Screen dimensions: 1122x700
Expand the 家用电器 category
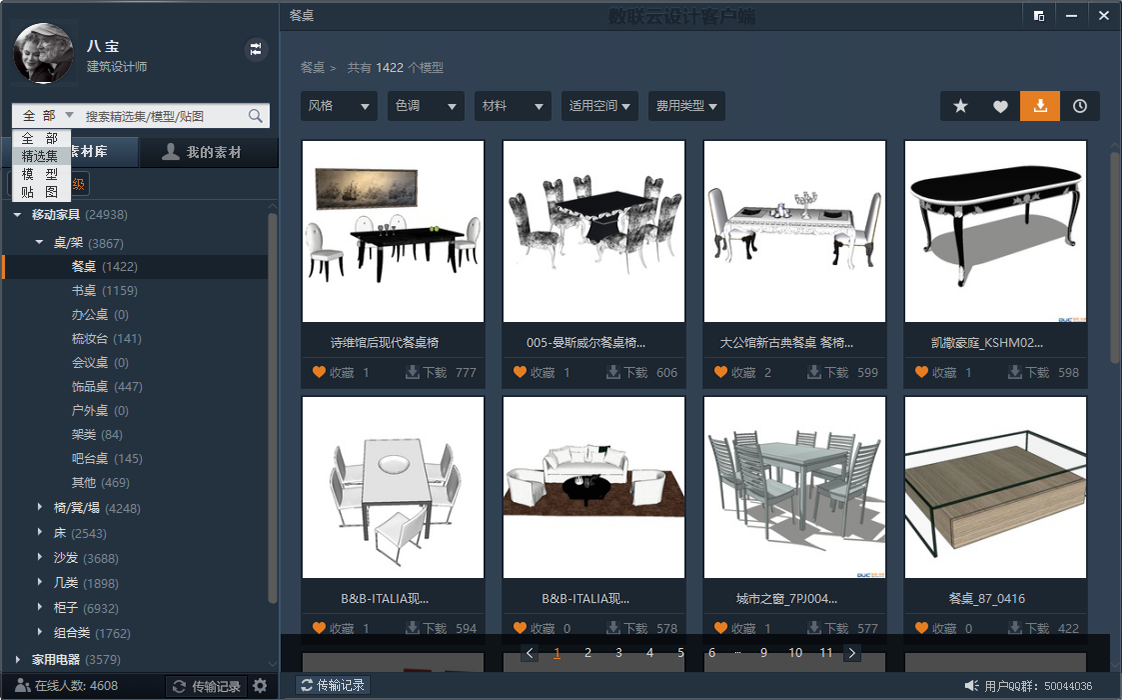pos(17,659)
